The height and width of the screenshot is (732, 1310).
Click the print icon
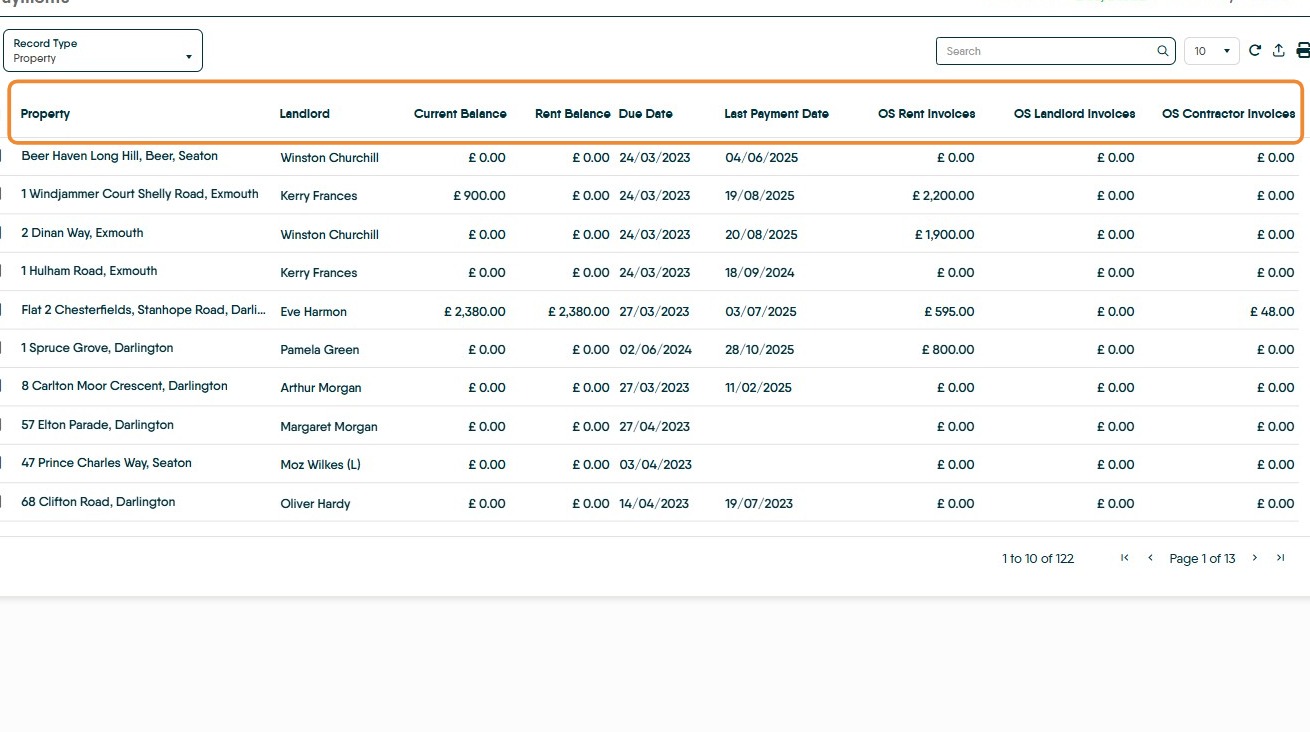(x=1302, y=51)
